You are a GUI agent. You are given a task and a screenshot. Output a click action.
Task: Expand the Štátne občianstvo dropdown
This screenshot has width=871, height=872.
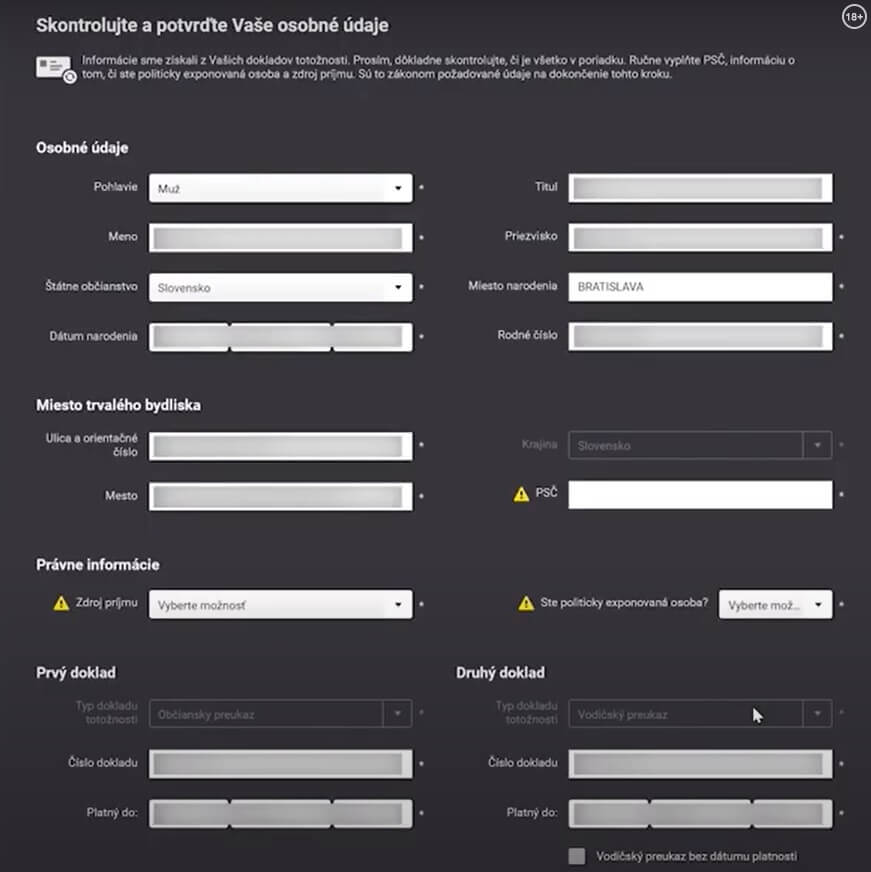coord(281,288)
